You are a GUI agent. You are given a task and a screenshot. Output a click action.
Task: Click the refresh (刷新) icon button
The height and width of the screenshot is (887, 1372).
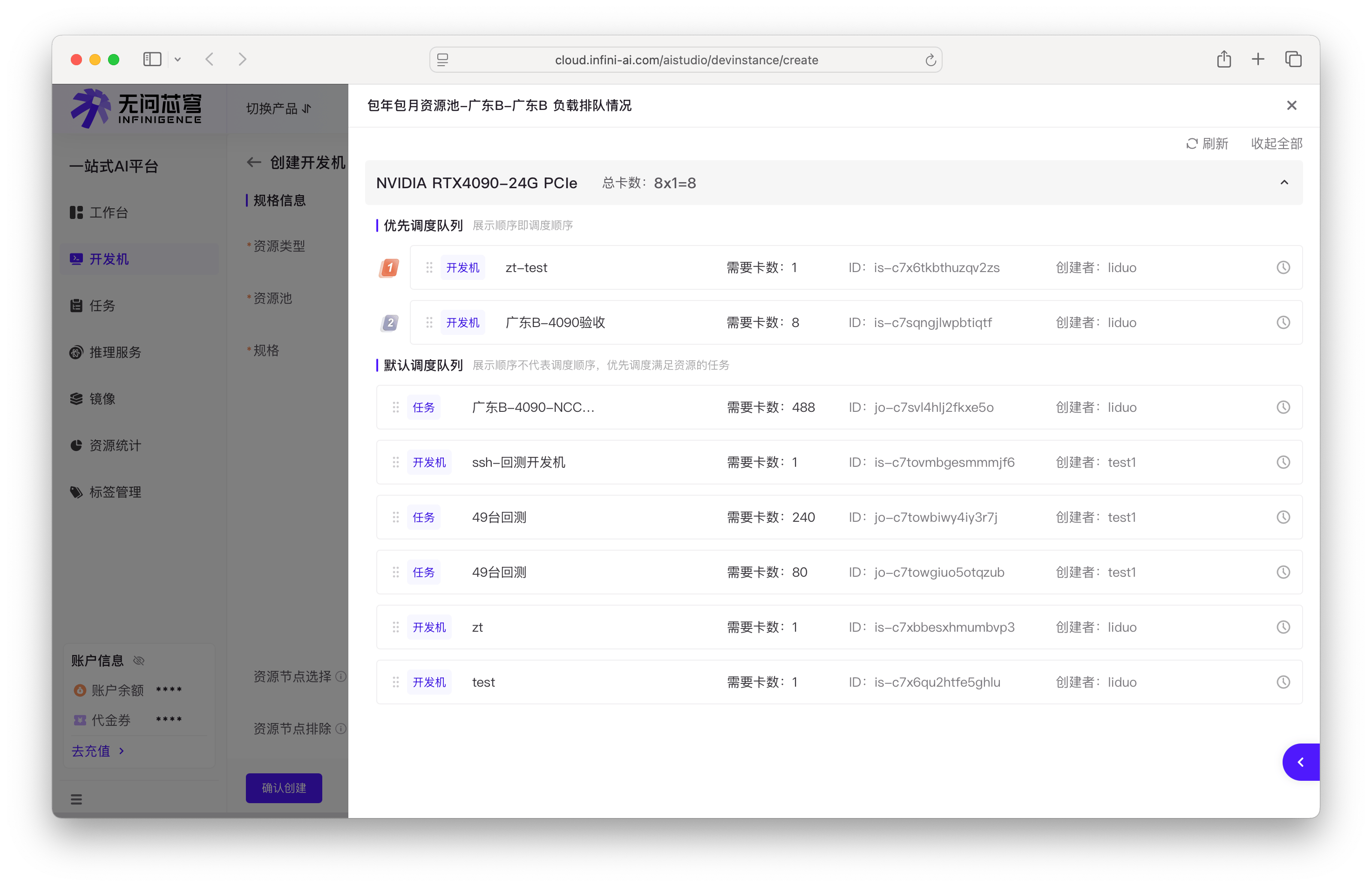pos(1191,143)
